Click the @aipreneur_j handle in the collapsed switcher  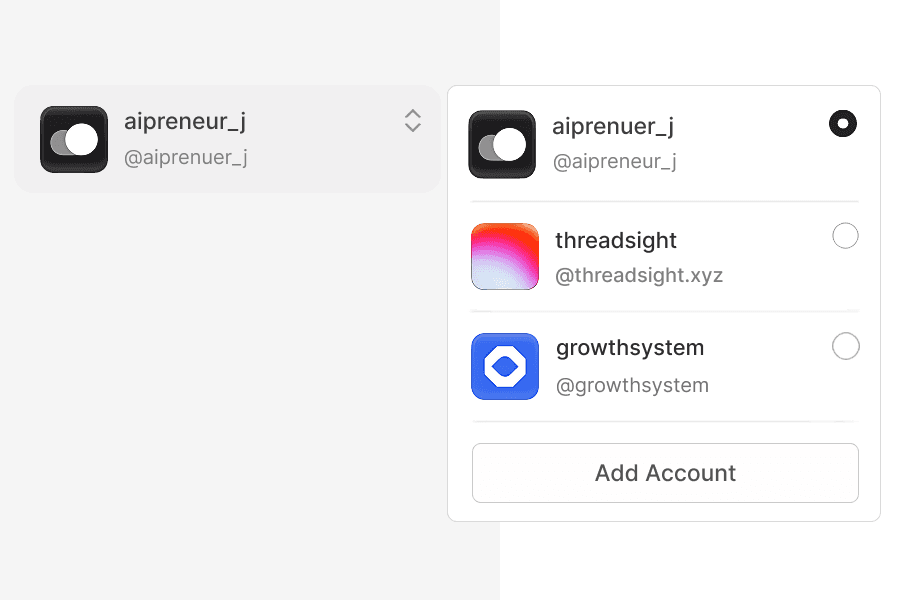(186, 157)
